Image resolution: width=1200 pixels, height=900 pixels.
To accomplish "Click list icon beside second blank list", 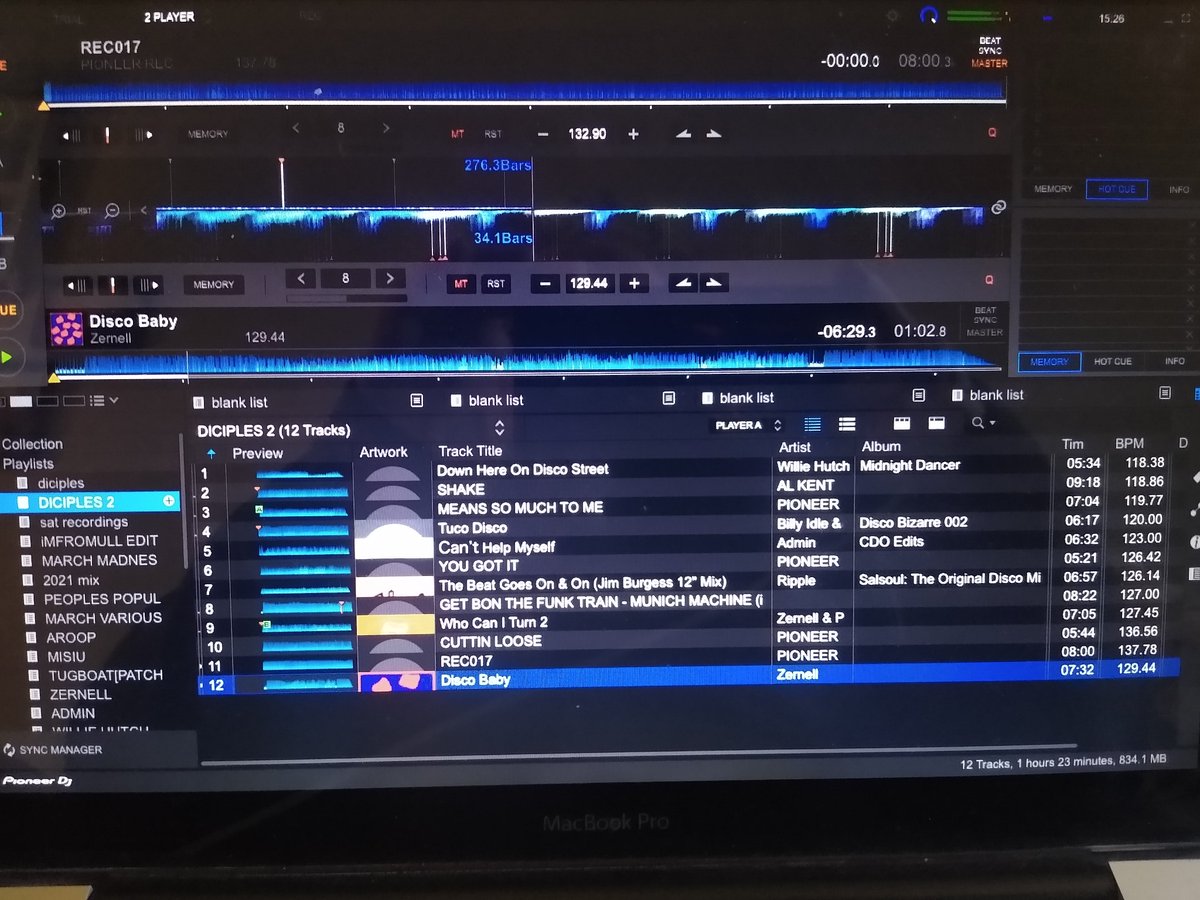I will pos(668,398).
